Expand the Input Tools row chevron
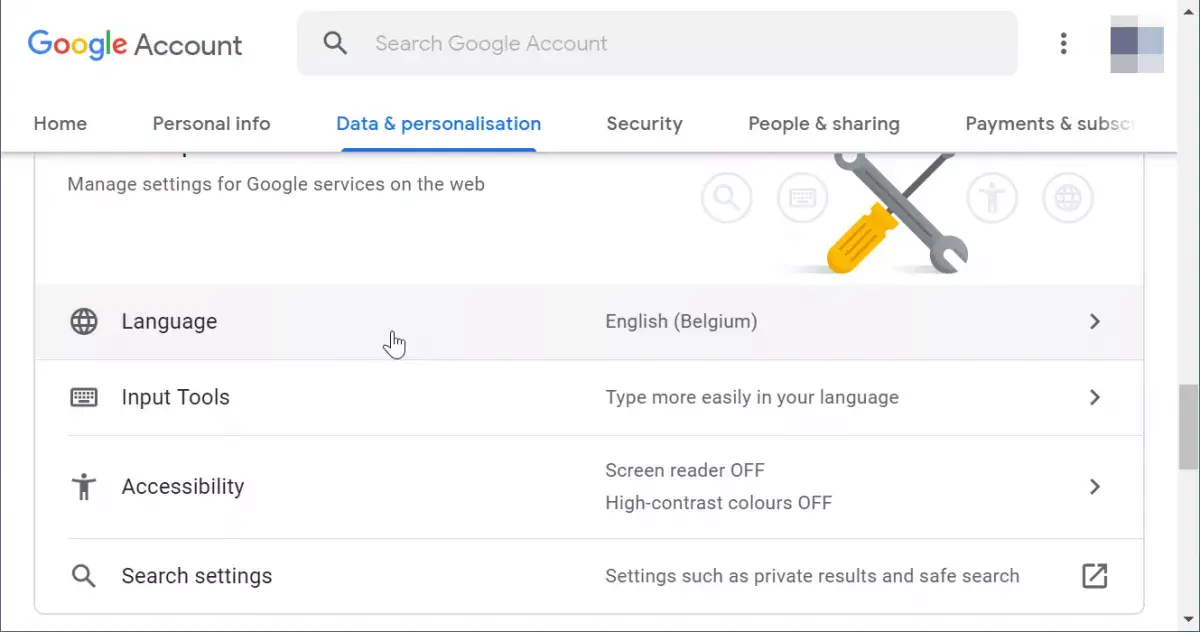The width and height of the screenshot is (1200, 632). click(x=1095, y=397)
